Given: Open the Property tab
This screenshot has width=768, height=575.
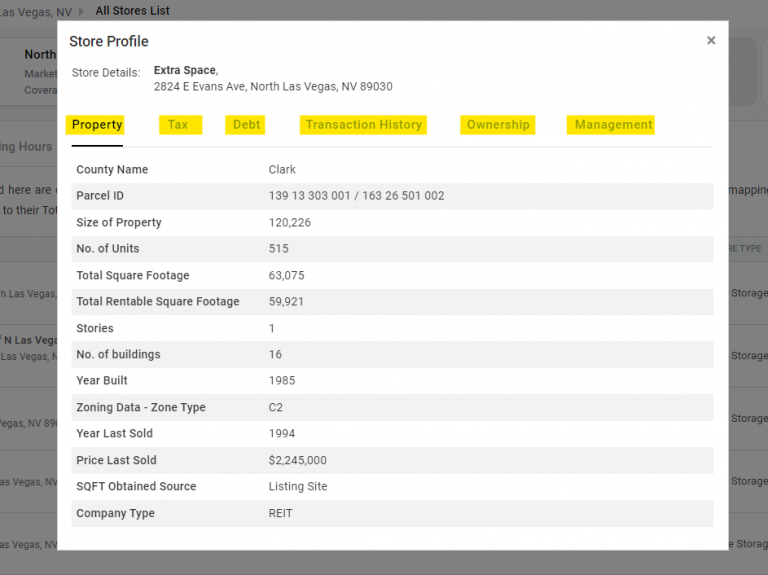Looking at the screenshot, I should [x=97, y=125].
